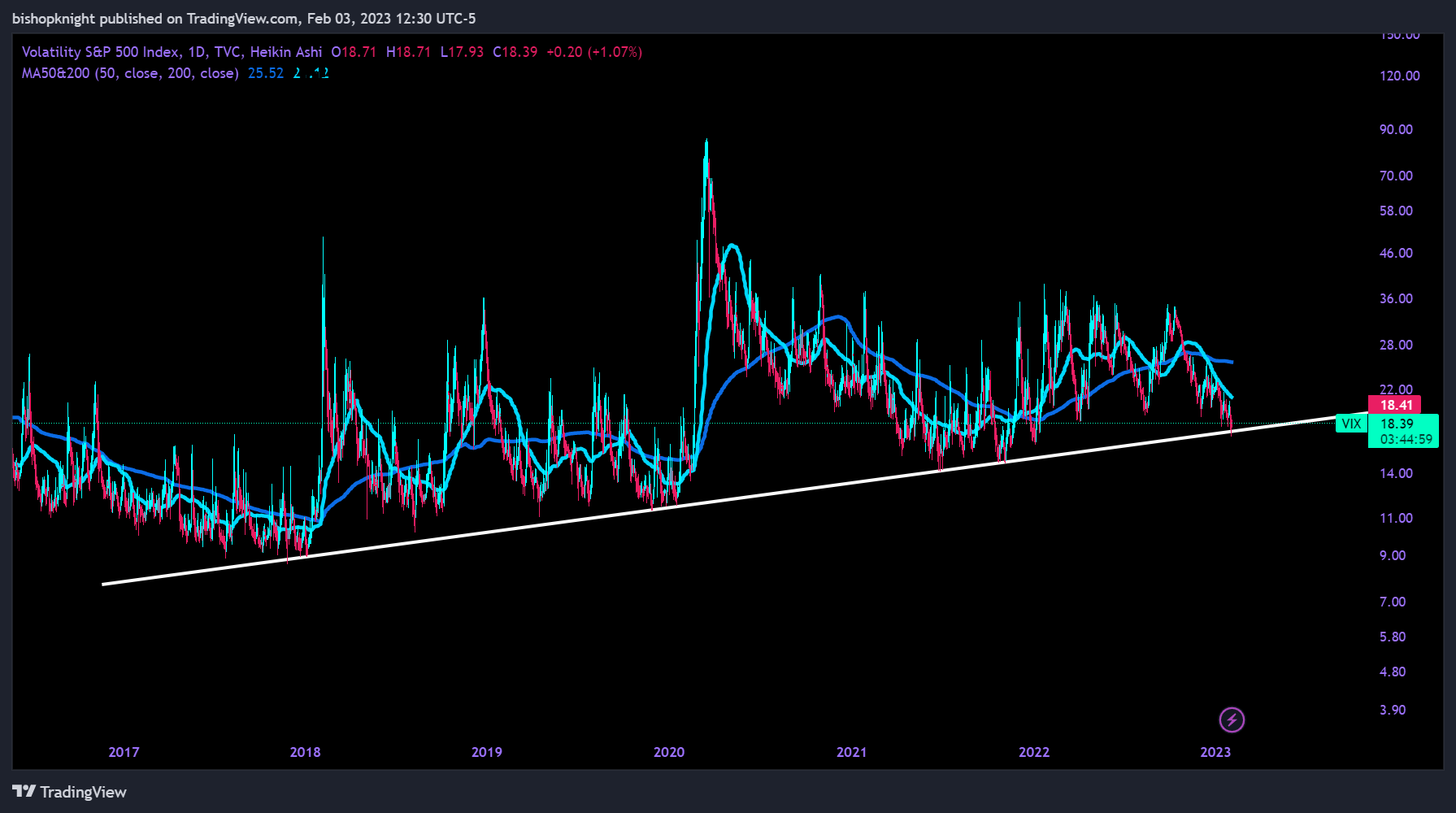Screen dimensions: 1456x813
Task: Click the 2022 label on time axis
Action: (x=1034, y=752)
